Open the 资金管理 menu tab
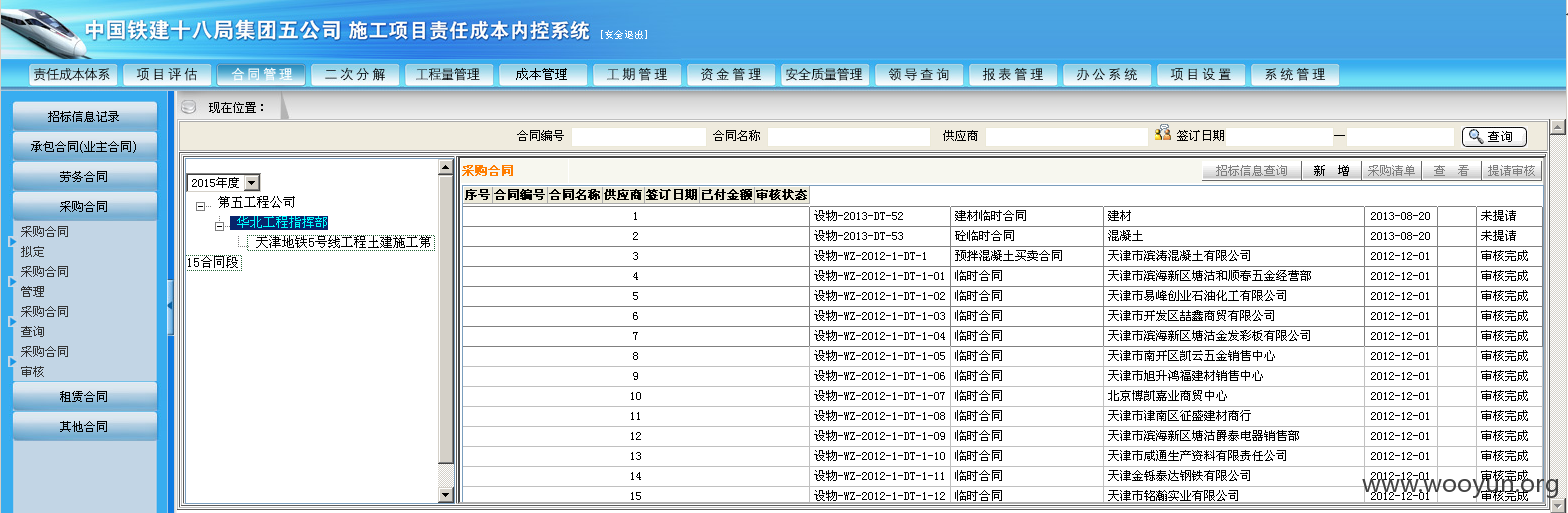 tap(731, 74)
